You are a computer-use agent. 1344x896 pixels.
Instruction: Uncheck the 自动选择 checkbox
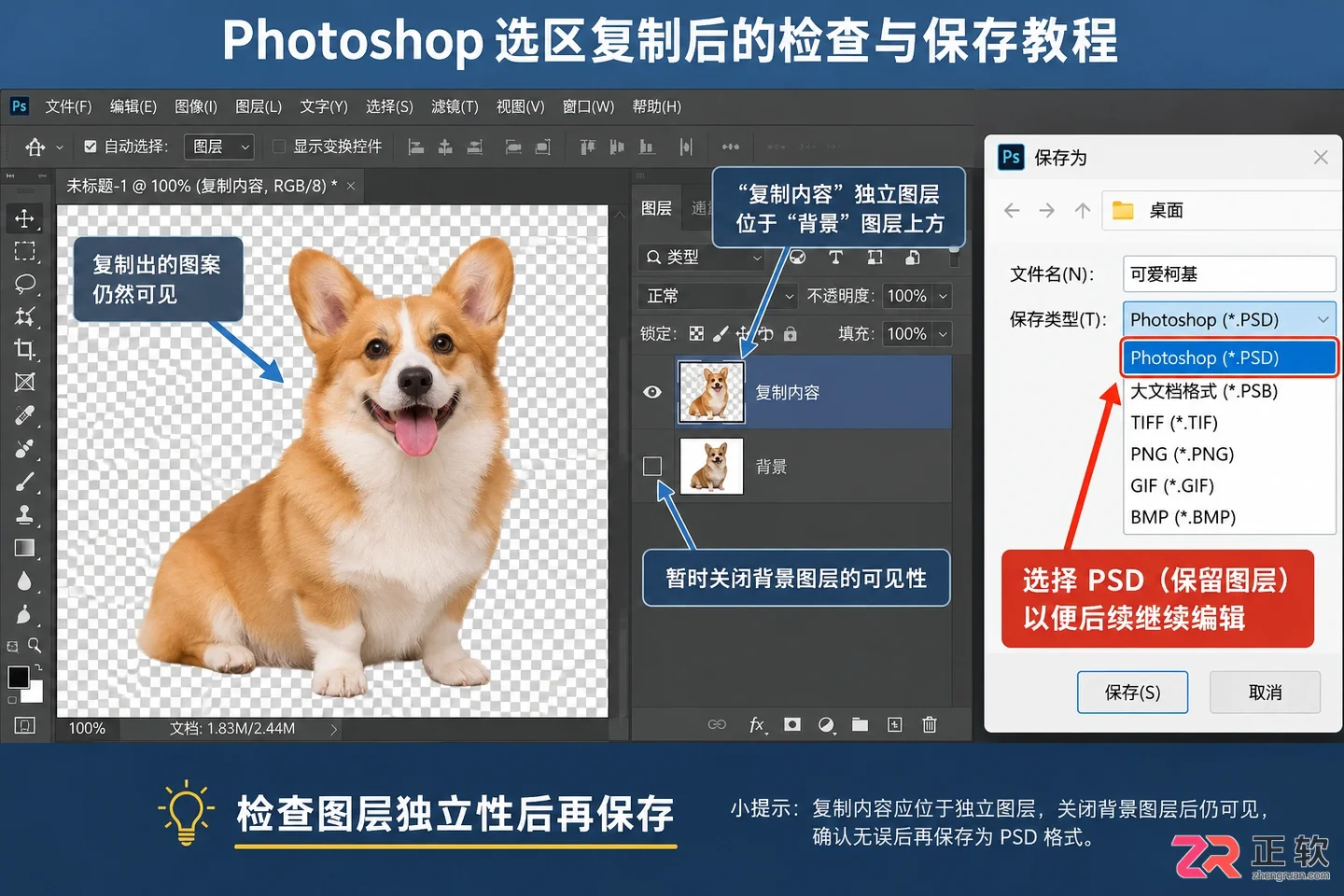(x=91, y=147)
